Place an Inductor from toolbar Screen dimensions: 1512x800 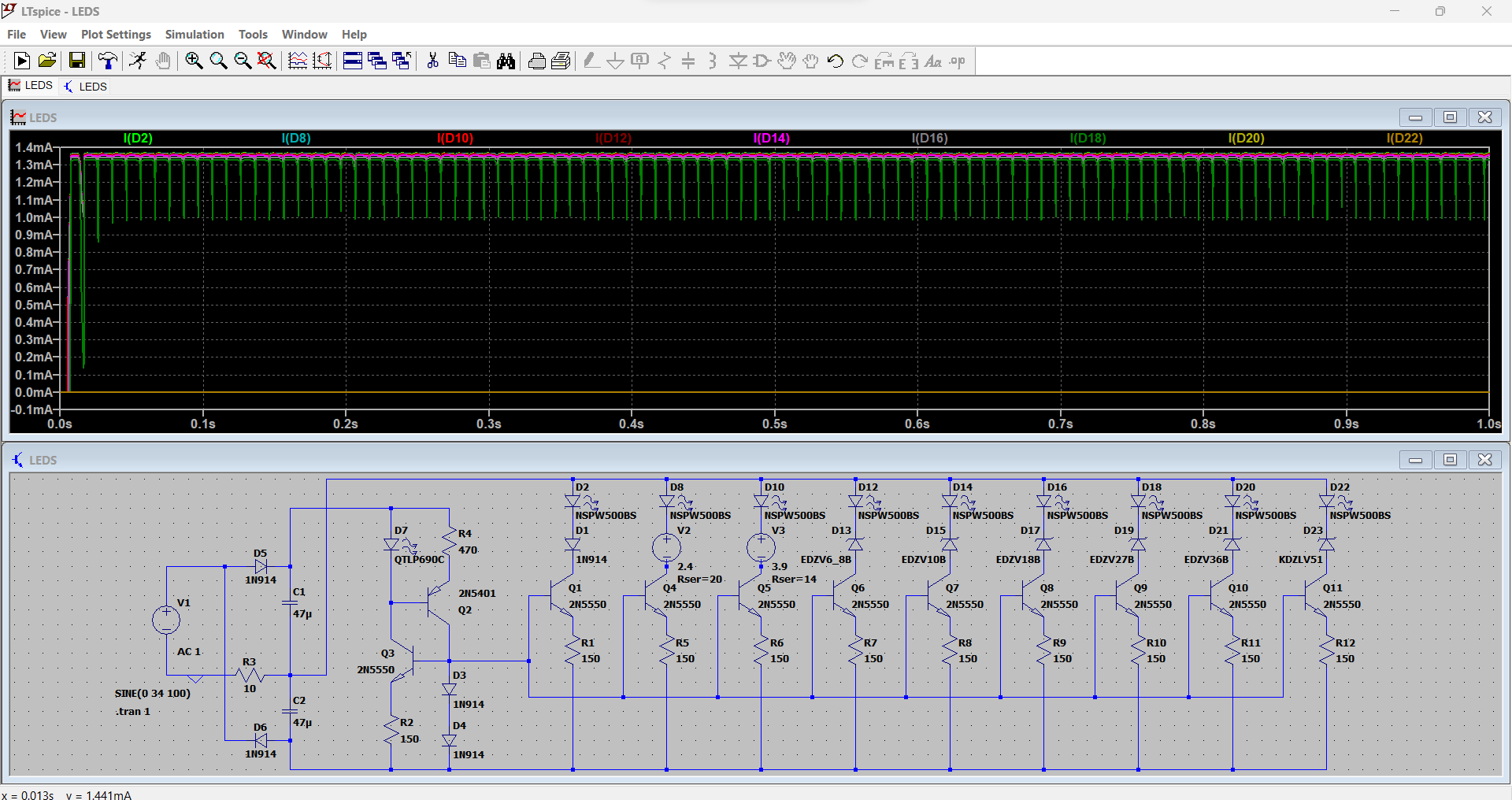[713, 61]
